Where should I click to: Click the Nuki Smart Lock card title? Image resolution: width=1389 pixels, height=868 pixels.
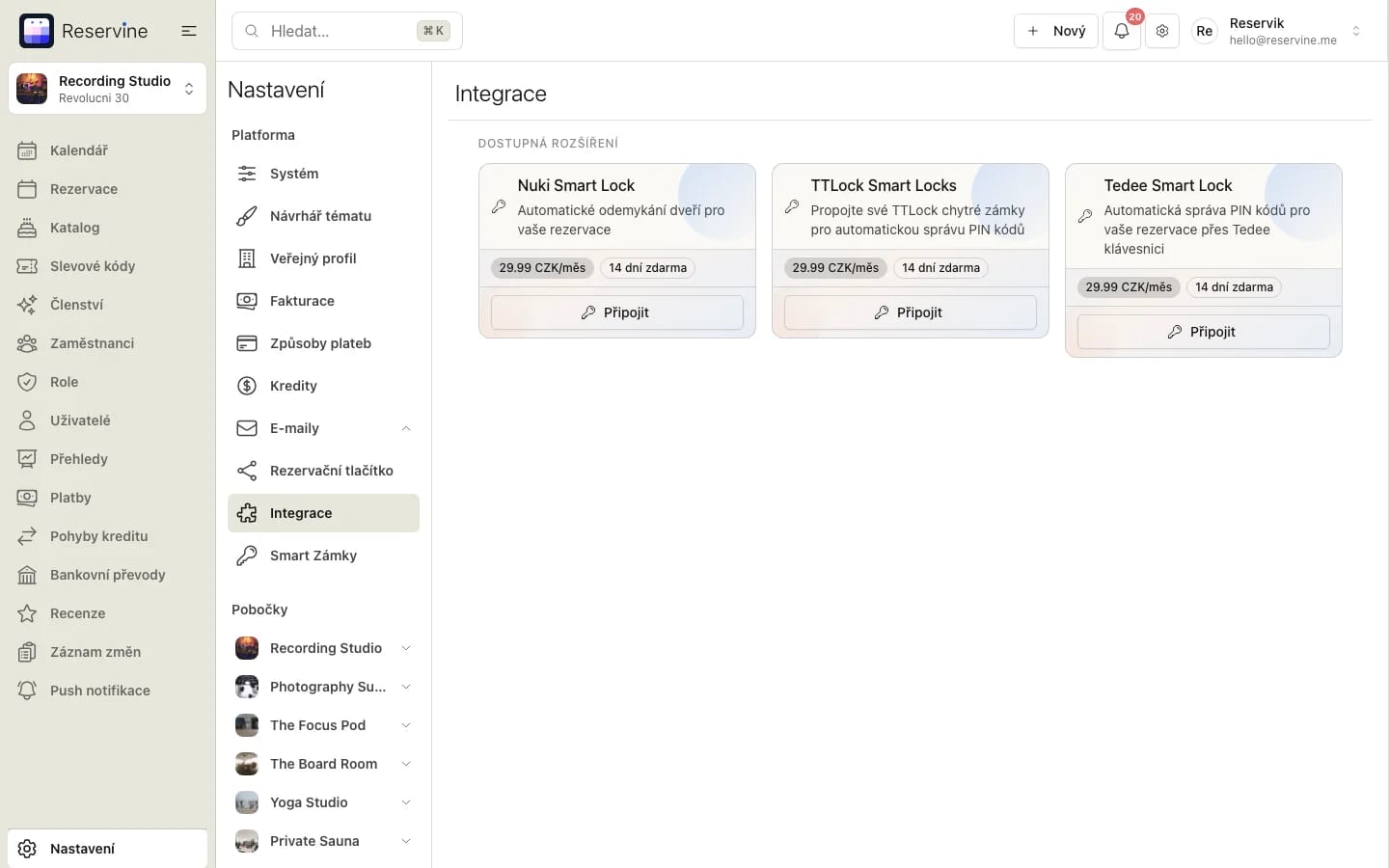click(576, 185)
